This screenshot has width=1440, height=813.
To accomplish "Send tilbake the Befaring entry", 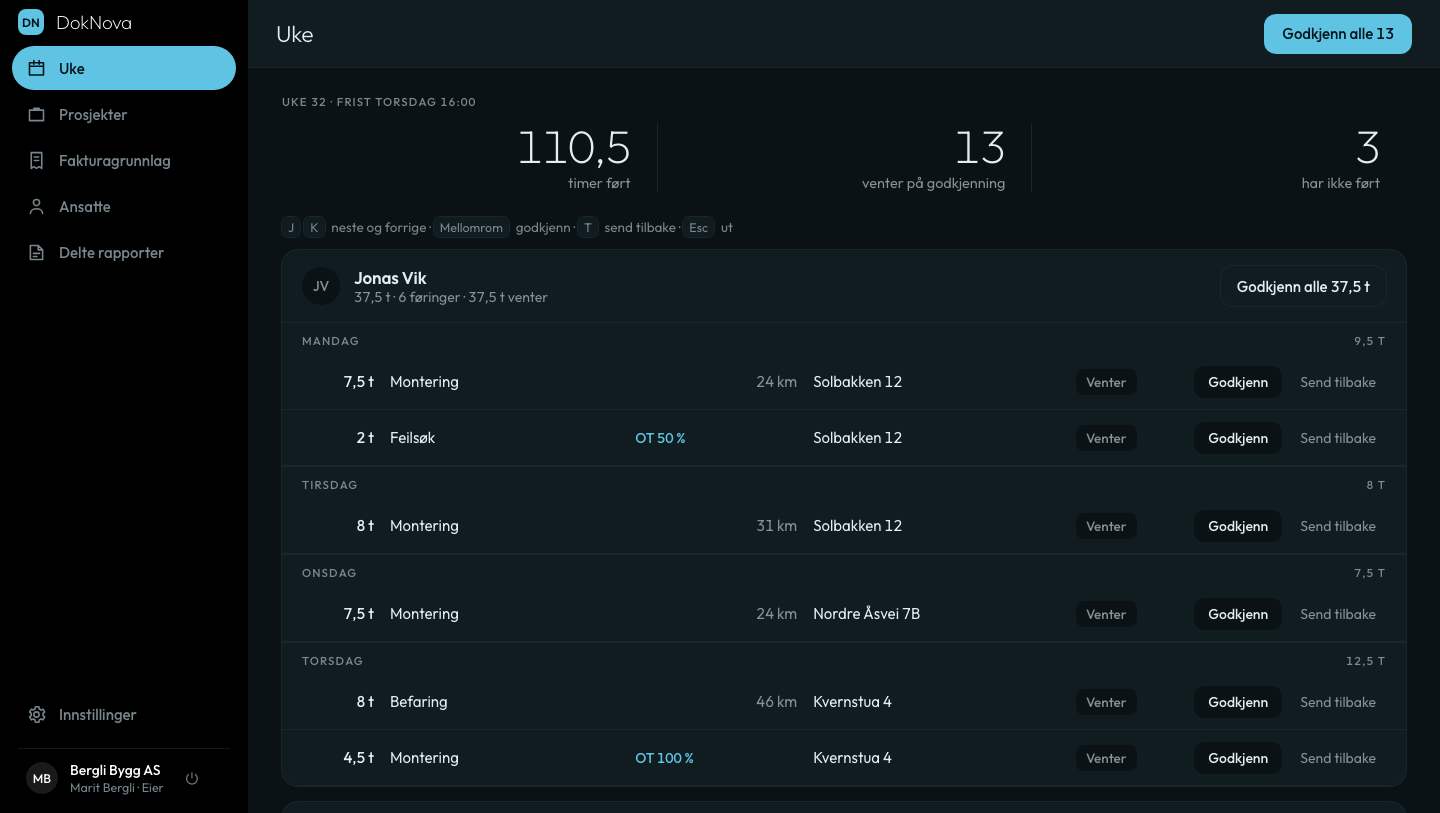I will pos(1338,702).
